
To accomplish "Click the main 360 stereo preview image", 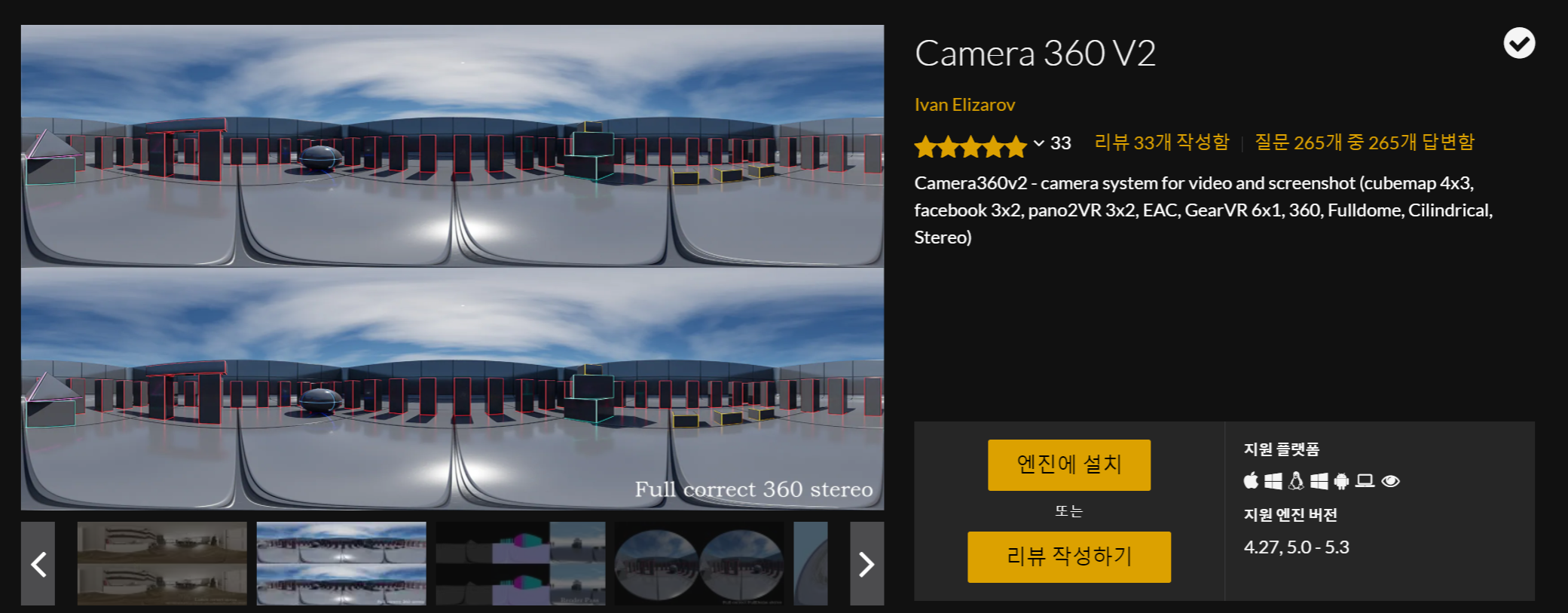I will pos(452,267).
